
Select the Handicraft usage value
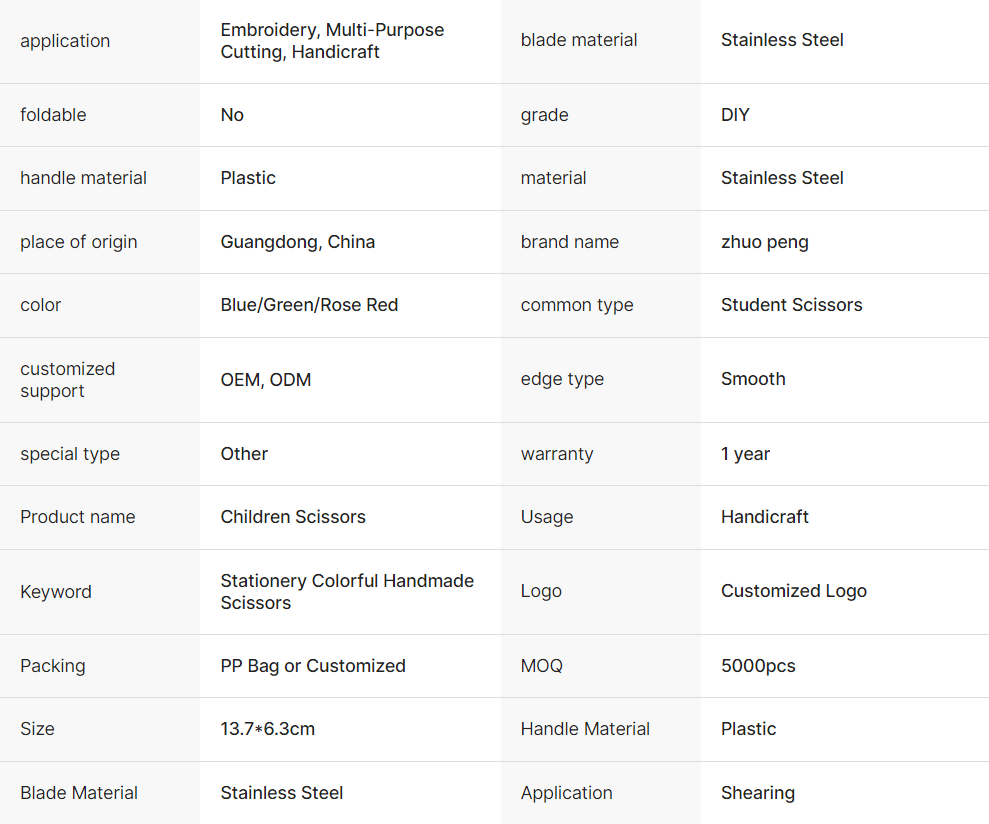[764, 517]
